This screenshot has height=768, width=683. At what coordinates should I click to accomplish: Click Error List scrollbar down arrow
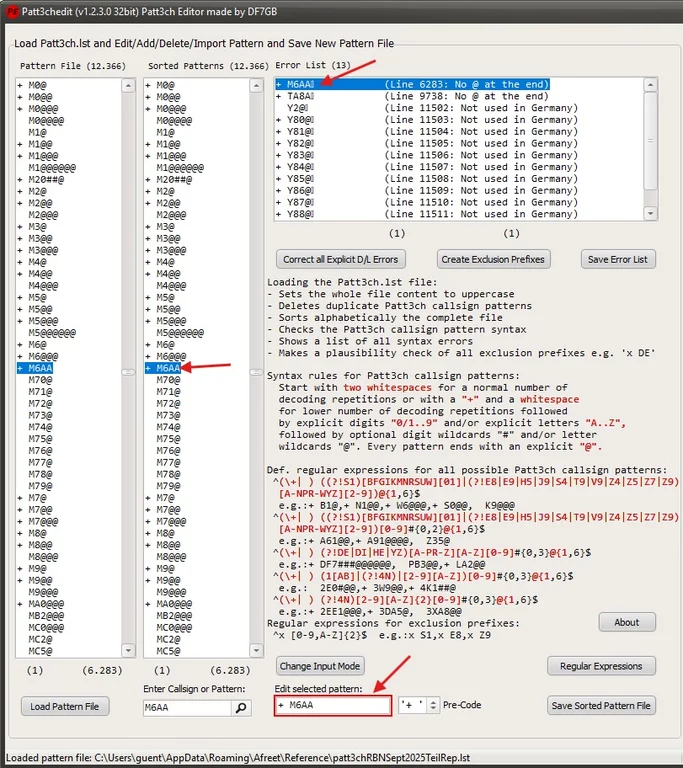coord(650,213)
